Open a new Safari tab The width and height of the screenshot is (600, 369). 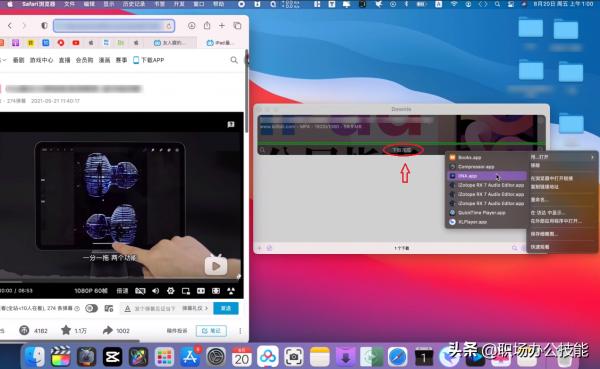(222, 26)
